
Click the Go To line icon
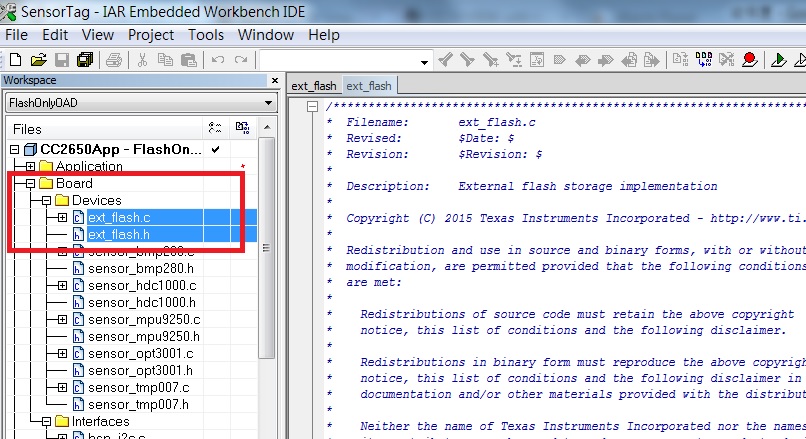537,60
